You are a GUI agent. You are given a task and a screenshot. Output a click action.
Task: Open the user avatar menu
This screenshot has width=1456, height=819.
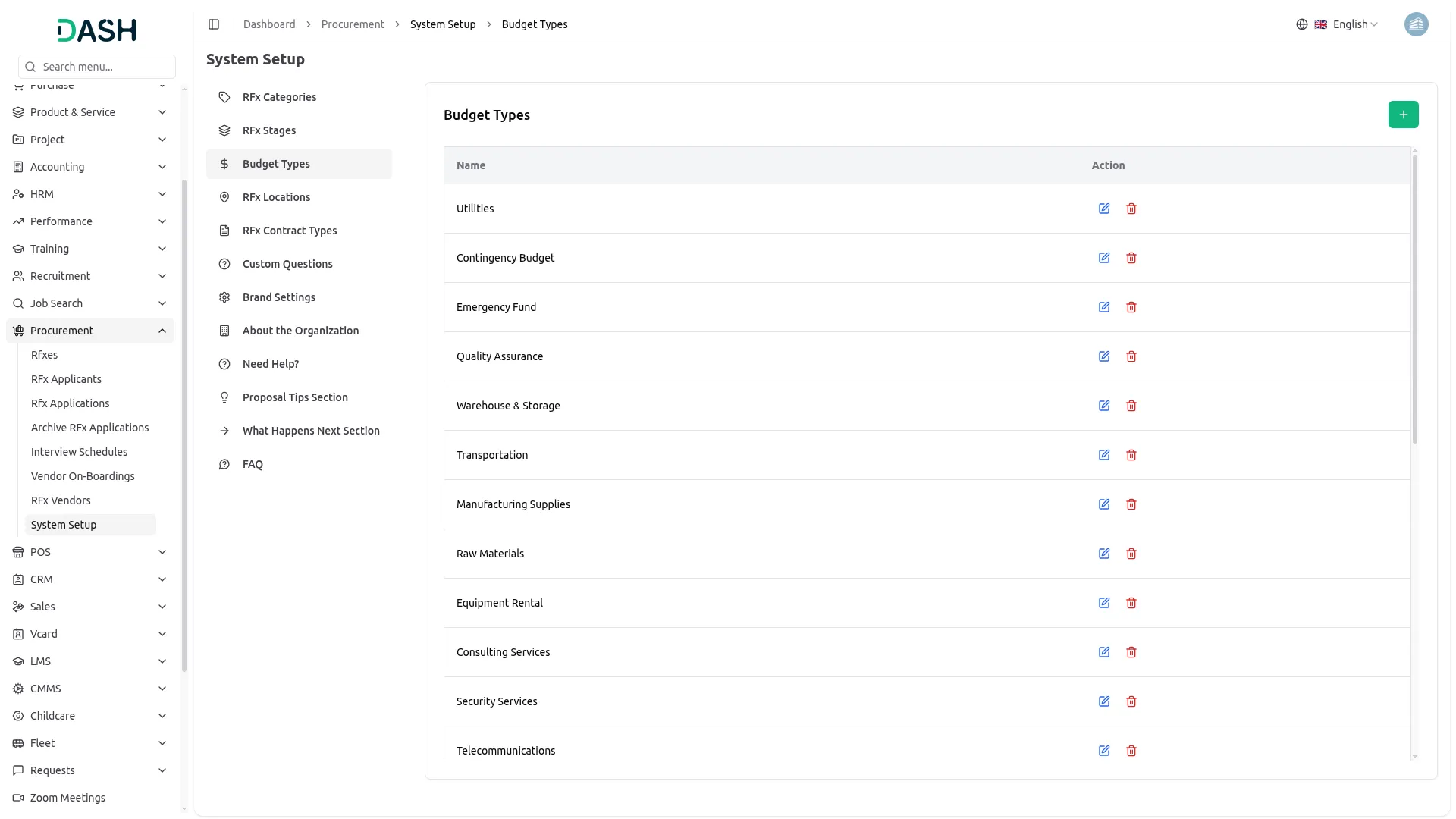[1416, 24]
